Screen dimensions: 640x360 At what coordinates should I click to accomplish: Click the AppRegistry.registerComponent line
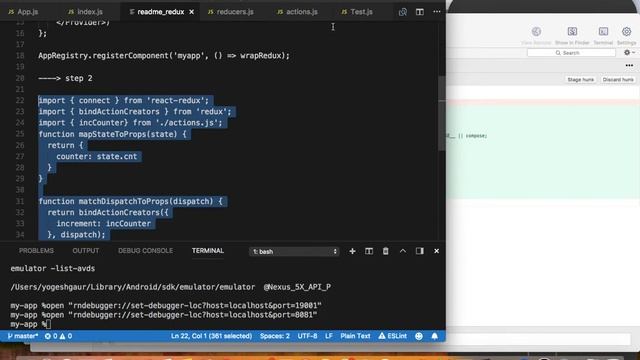[164, 56]
